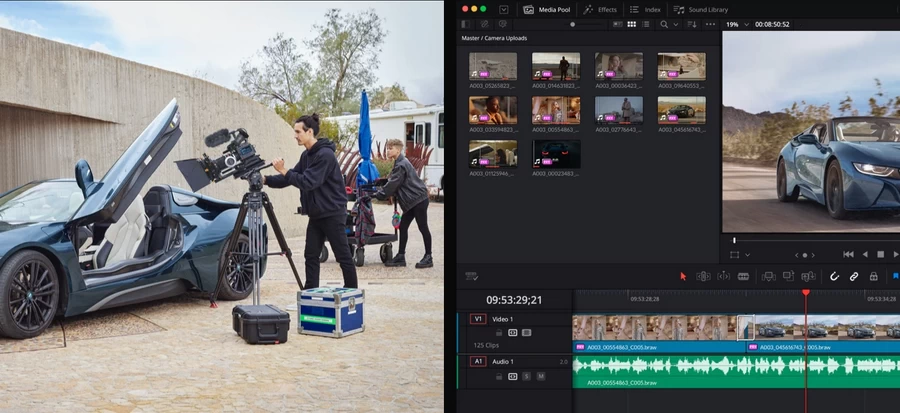Select clip thumbnail A003_01125946
The height and width of the screenshot is (413, 900).
pos(493,154)
